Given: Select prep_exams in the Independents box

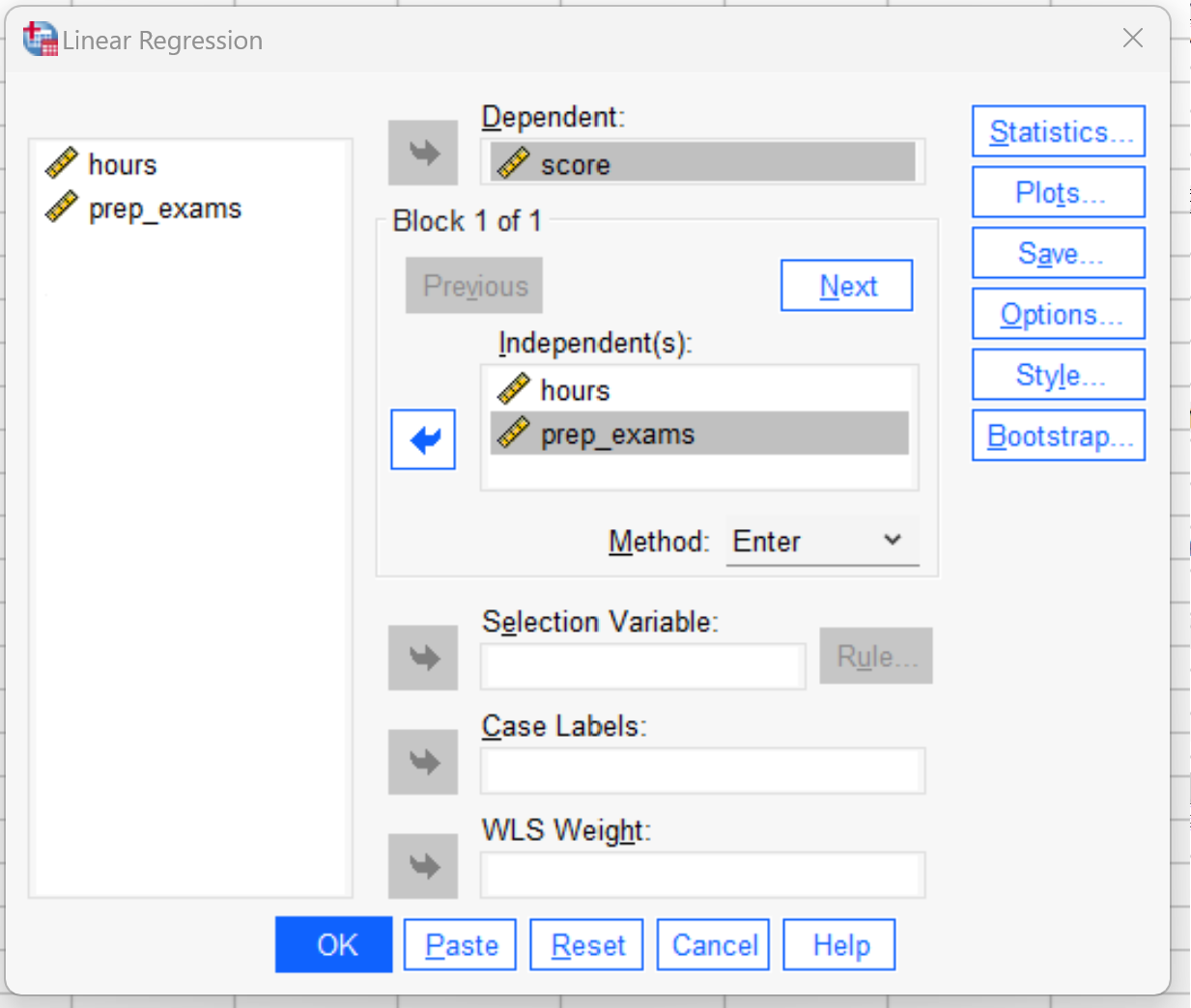Looking at the screenshot, I should pyautogui.click(x=618, y=434).
